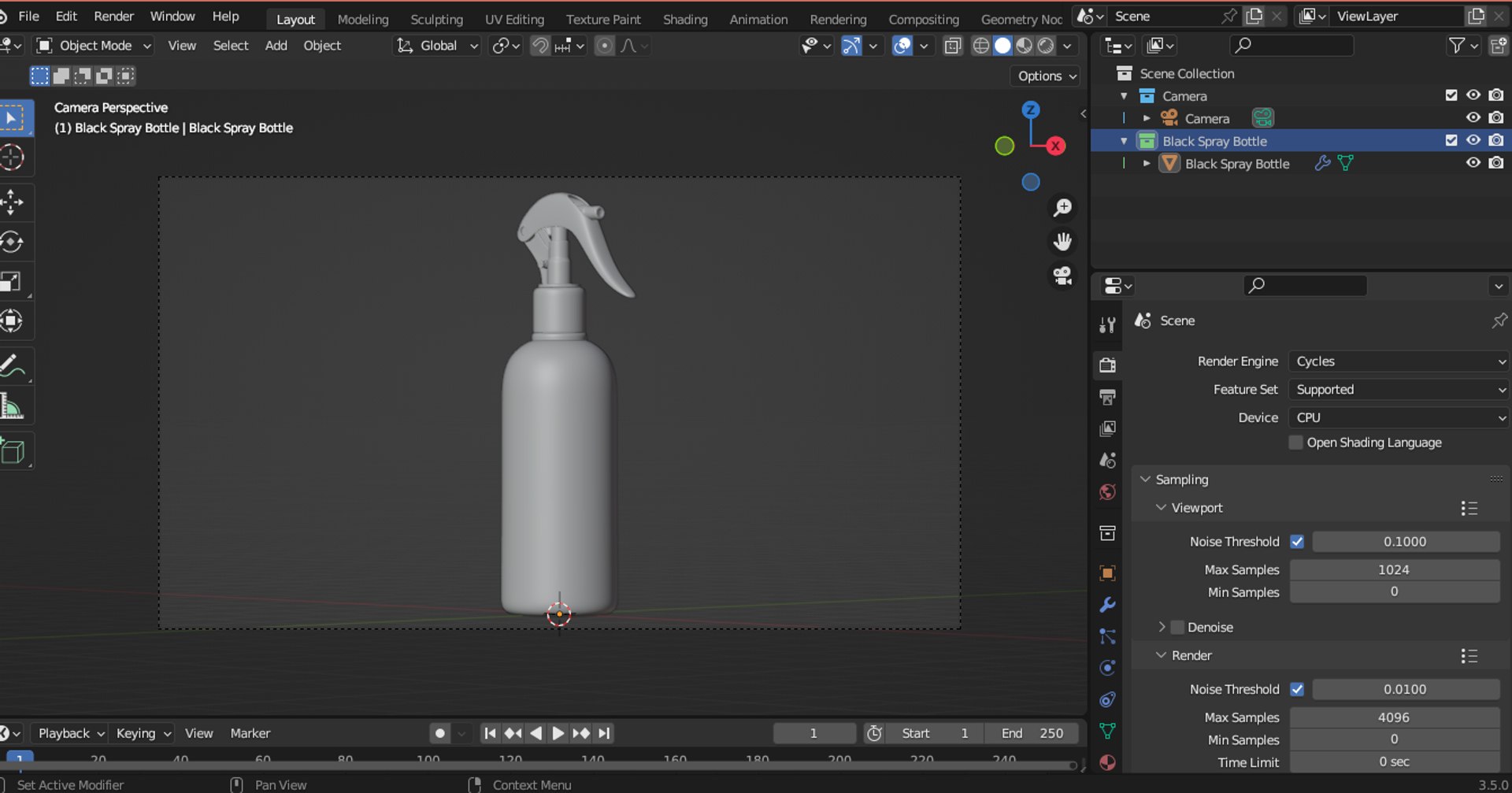Switch to wireframe viewport shading
1512x793 pixels.
coord(981,46)
